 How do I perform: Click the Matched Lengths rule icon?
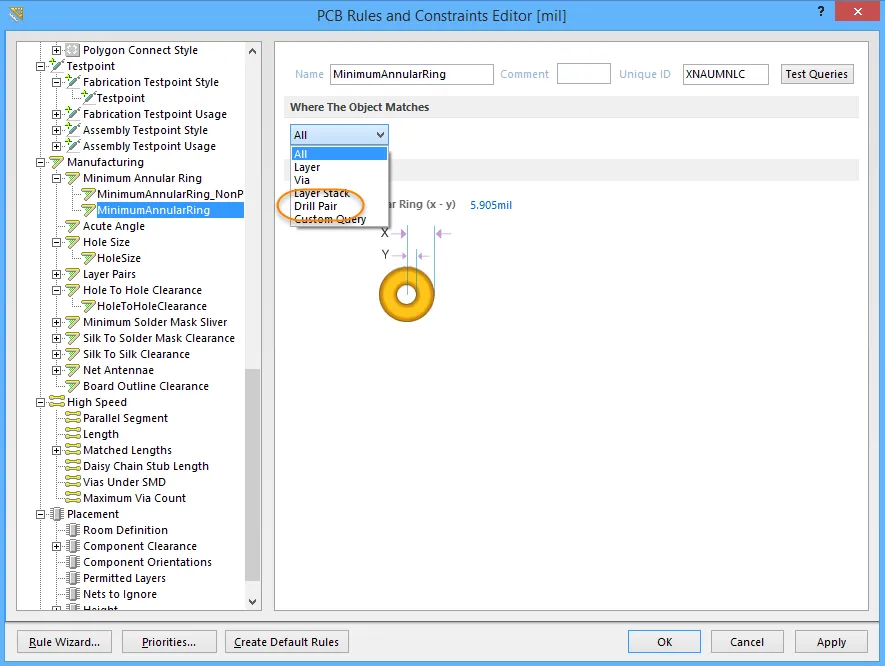(x=73, y=450)
